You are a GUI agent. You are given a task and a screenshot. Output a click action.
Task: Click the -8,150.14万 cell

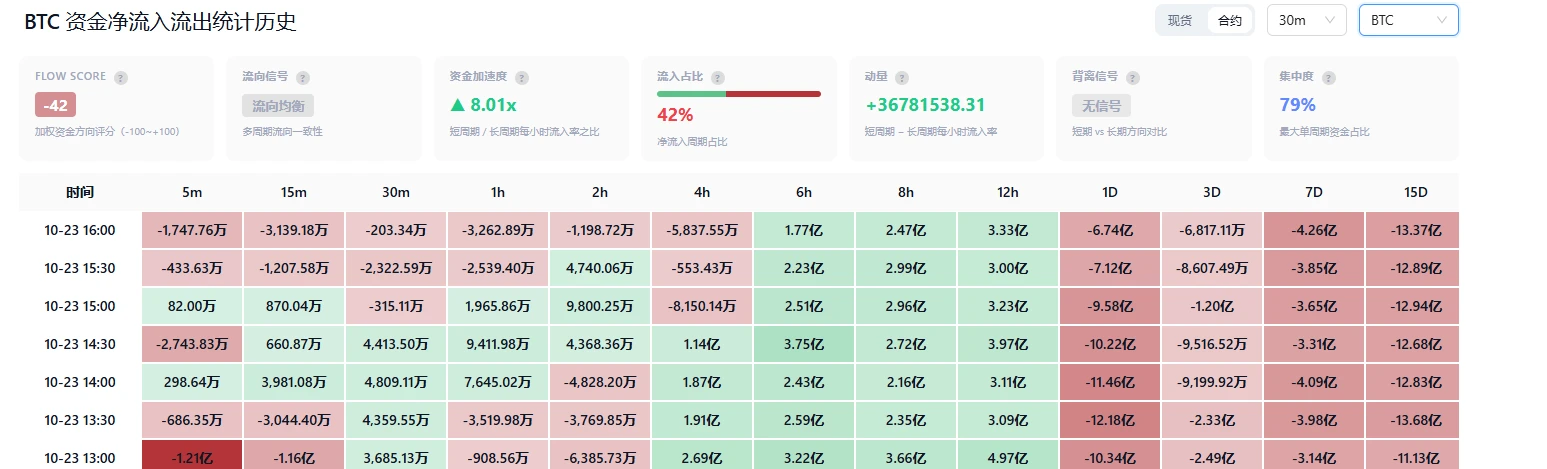click(703, 306)
